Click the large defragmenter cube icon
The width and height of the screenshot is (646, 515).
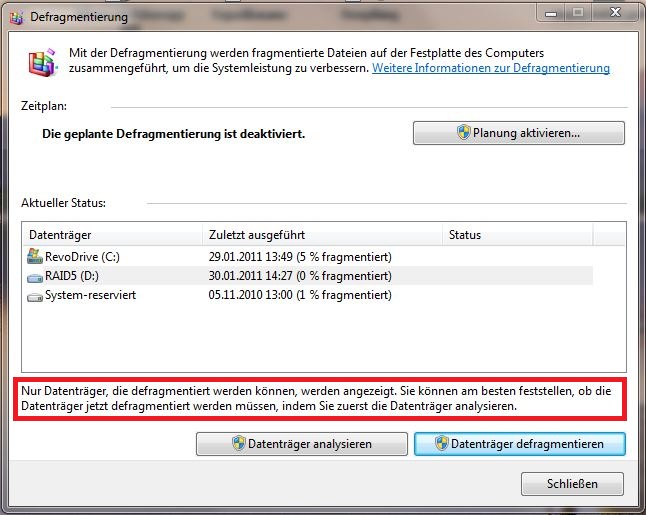[42, 63]
